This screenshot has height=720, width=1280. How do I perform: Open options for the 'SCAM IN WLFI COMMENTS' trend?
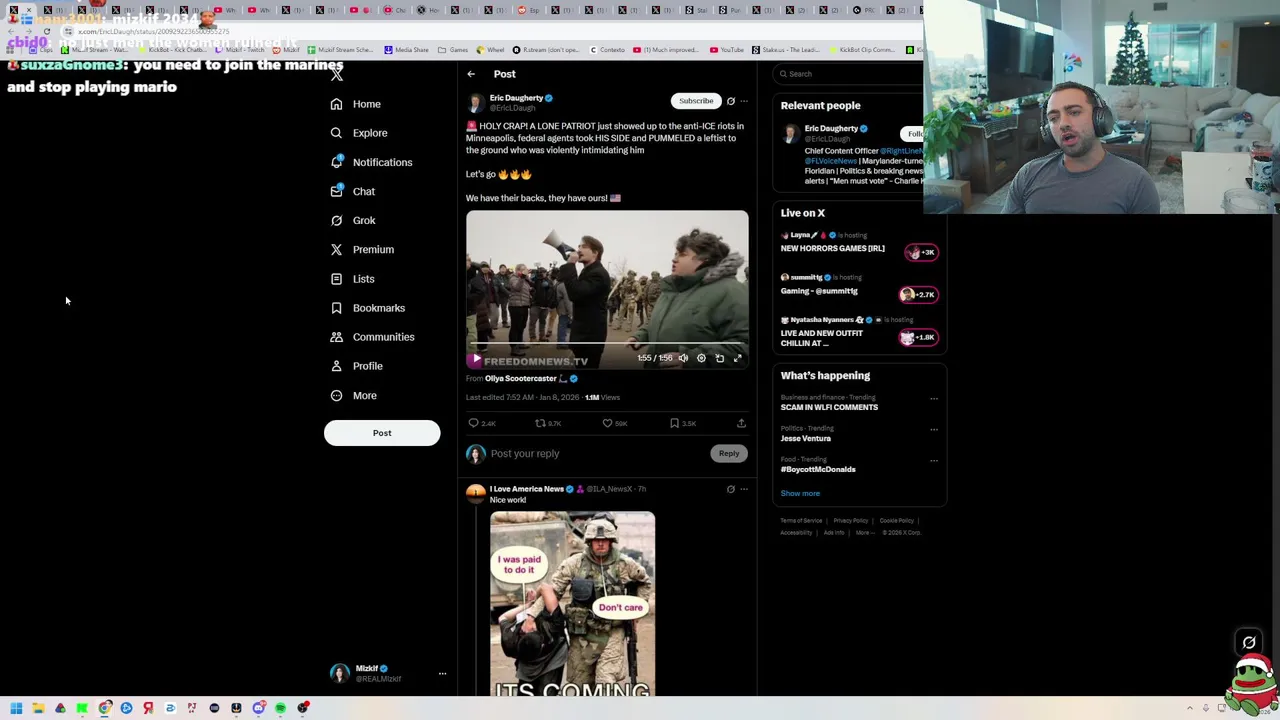[934, 398]
